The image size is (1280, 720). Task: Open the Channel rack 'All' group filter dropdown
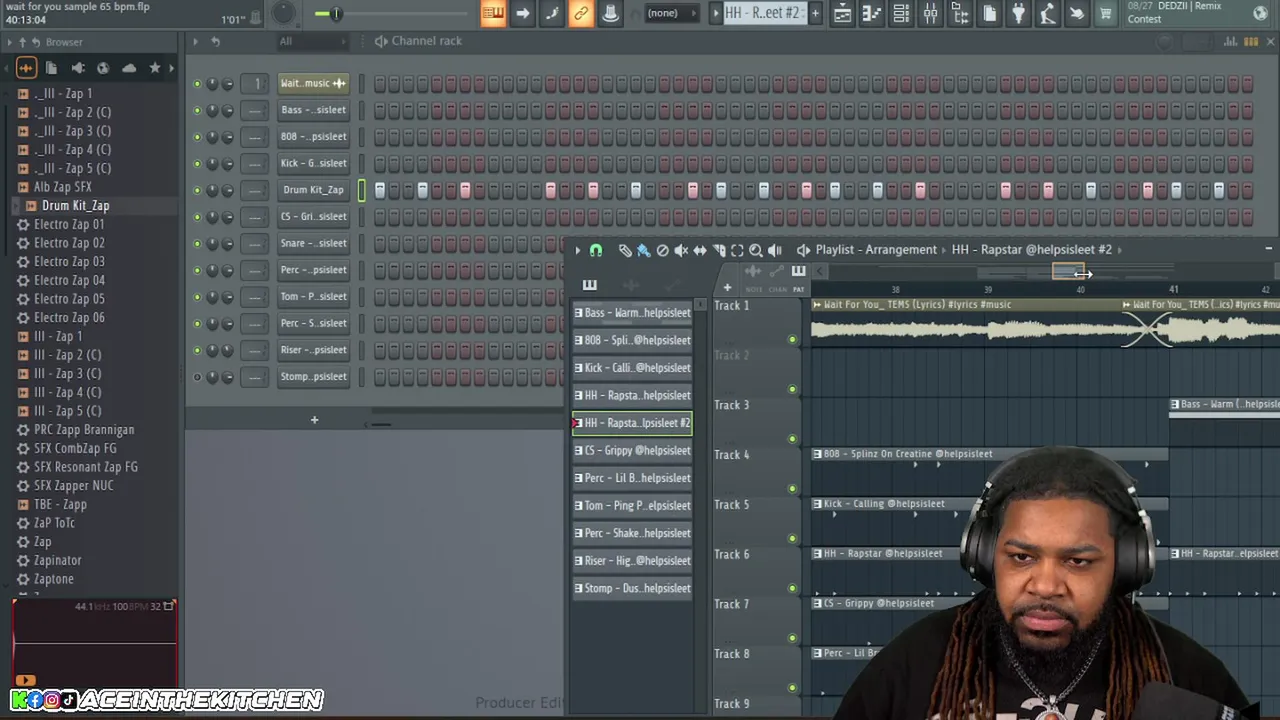[311, 41]
